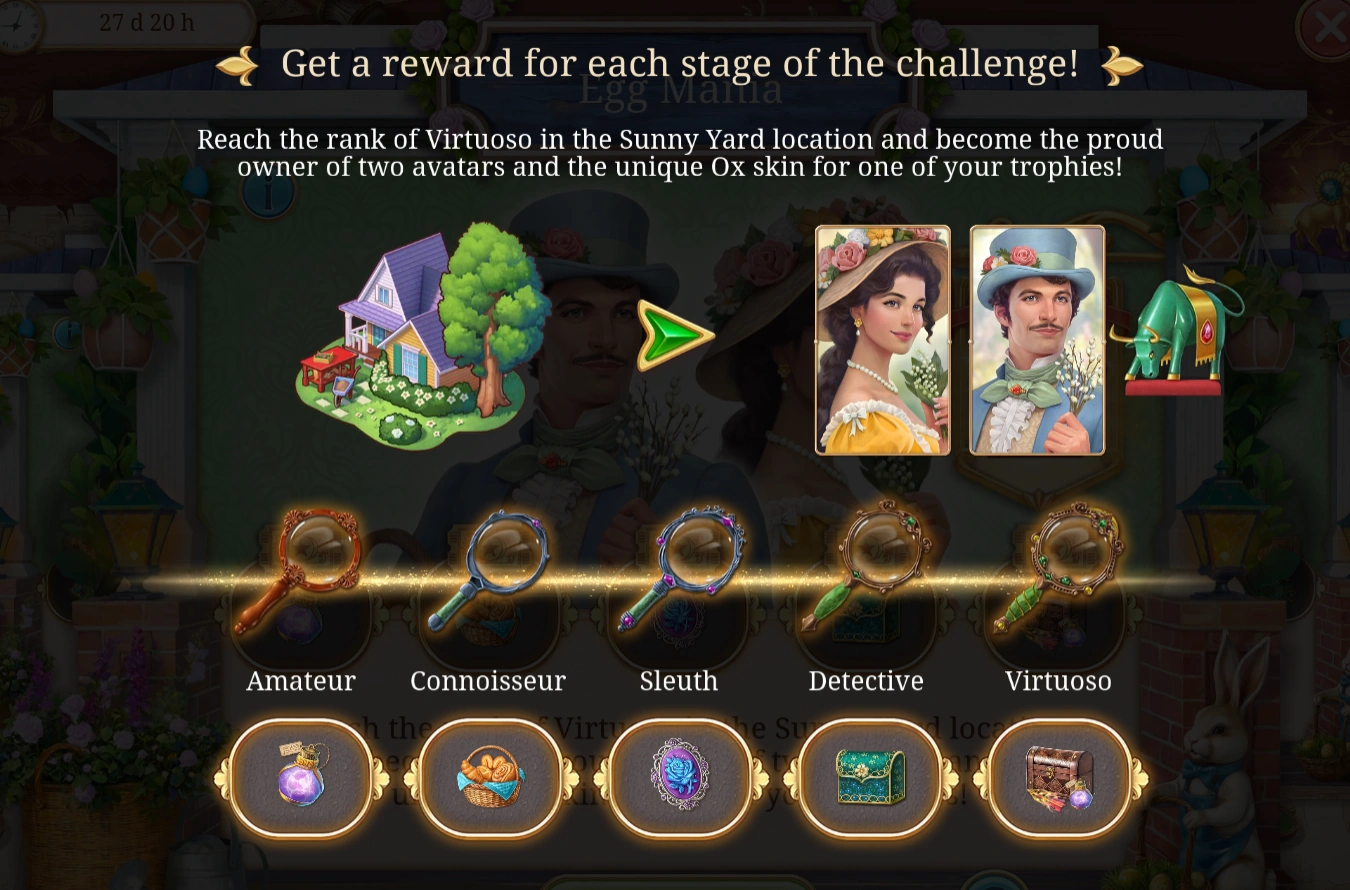Screen dimensions: 1350x890
Task: Click the Virtuoso magnifying glass icon
Action: pyautogui.click(x=1059, y=568)
